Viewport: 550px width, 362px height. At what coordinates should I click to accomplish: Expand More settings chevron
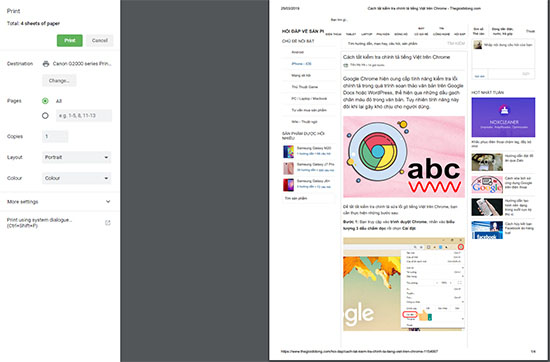[x=108, y=202]
